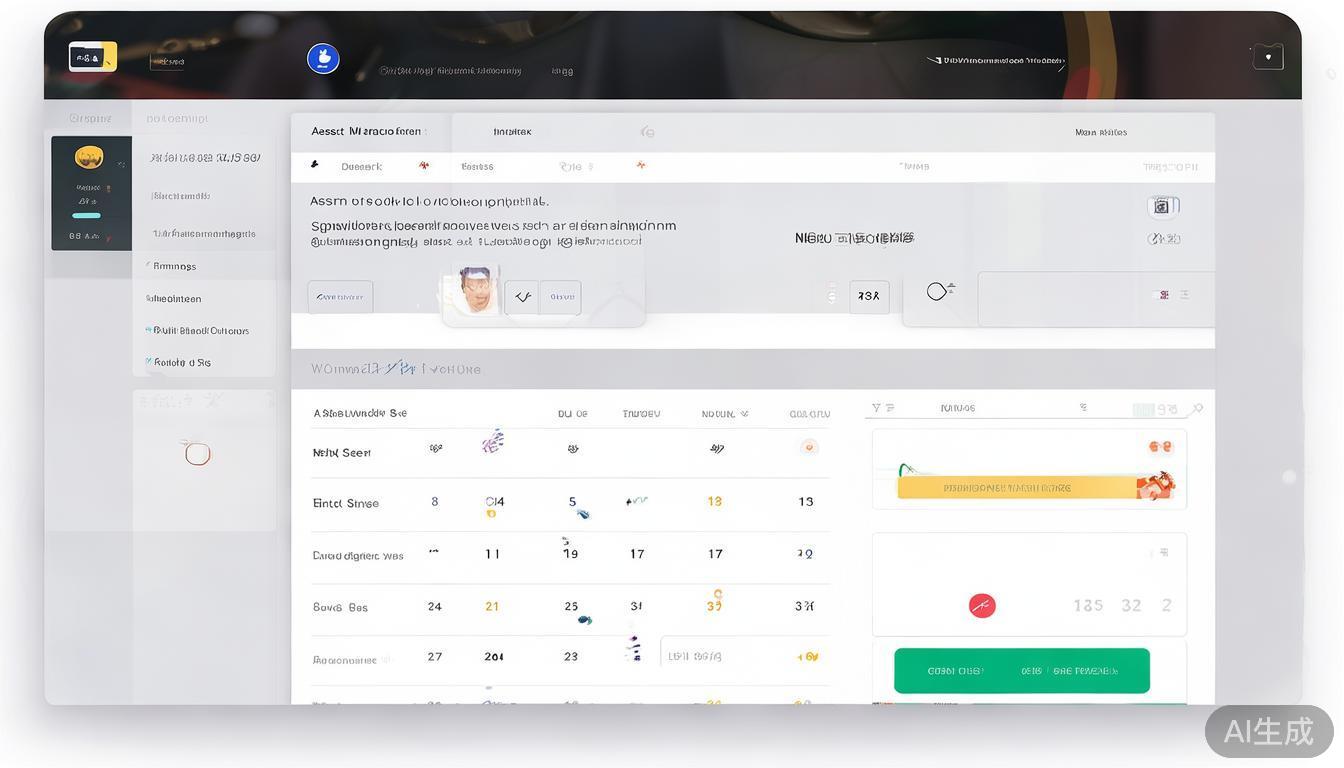This screenshot has height=768, width=1344.
Task: Click the large green button in right panel
Action: tap(1021, 670)
